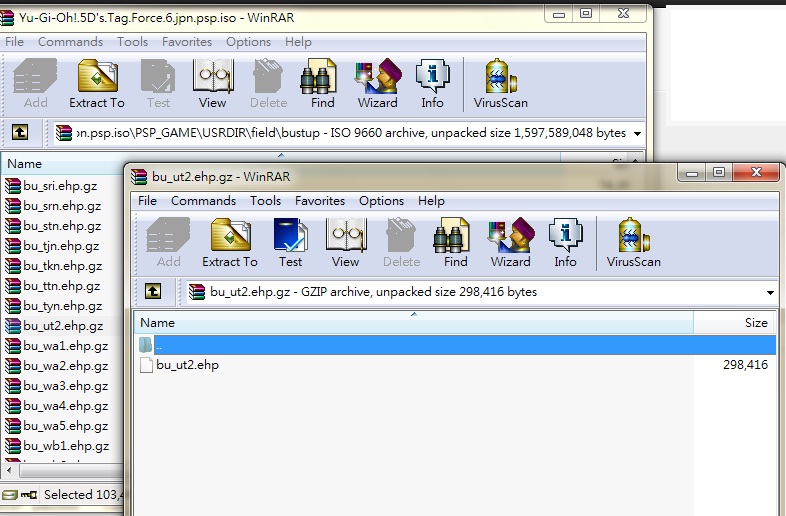Go up one level in Yu-Gi-Oh iso window
This screenshot has height=516, width=786.
20,132
